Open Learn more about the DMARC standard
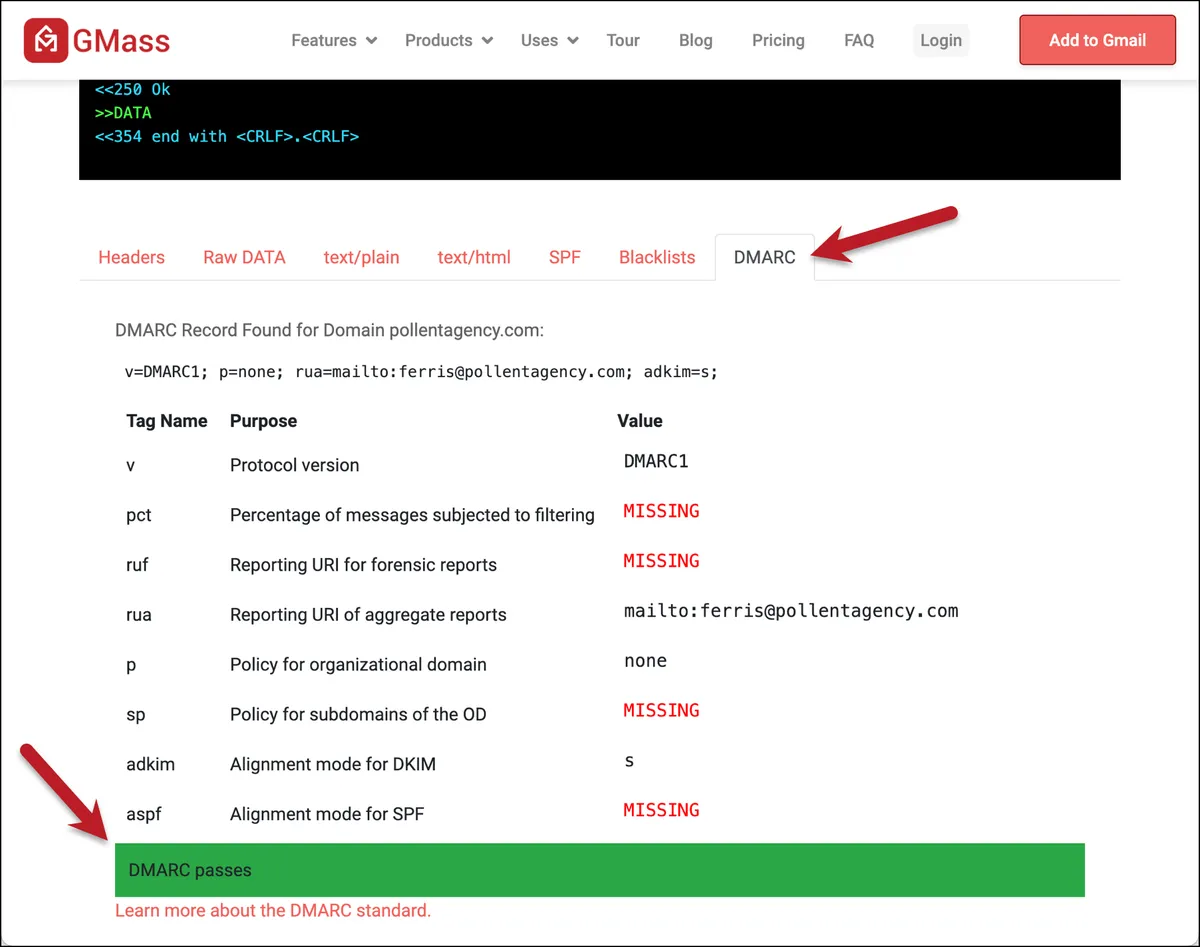This screenshot has height=947, width=1200. (x=273, y=910)
